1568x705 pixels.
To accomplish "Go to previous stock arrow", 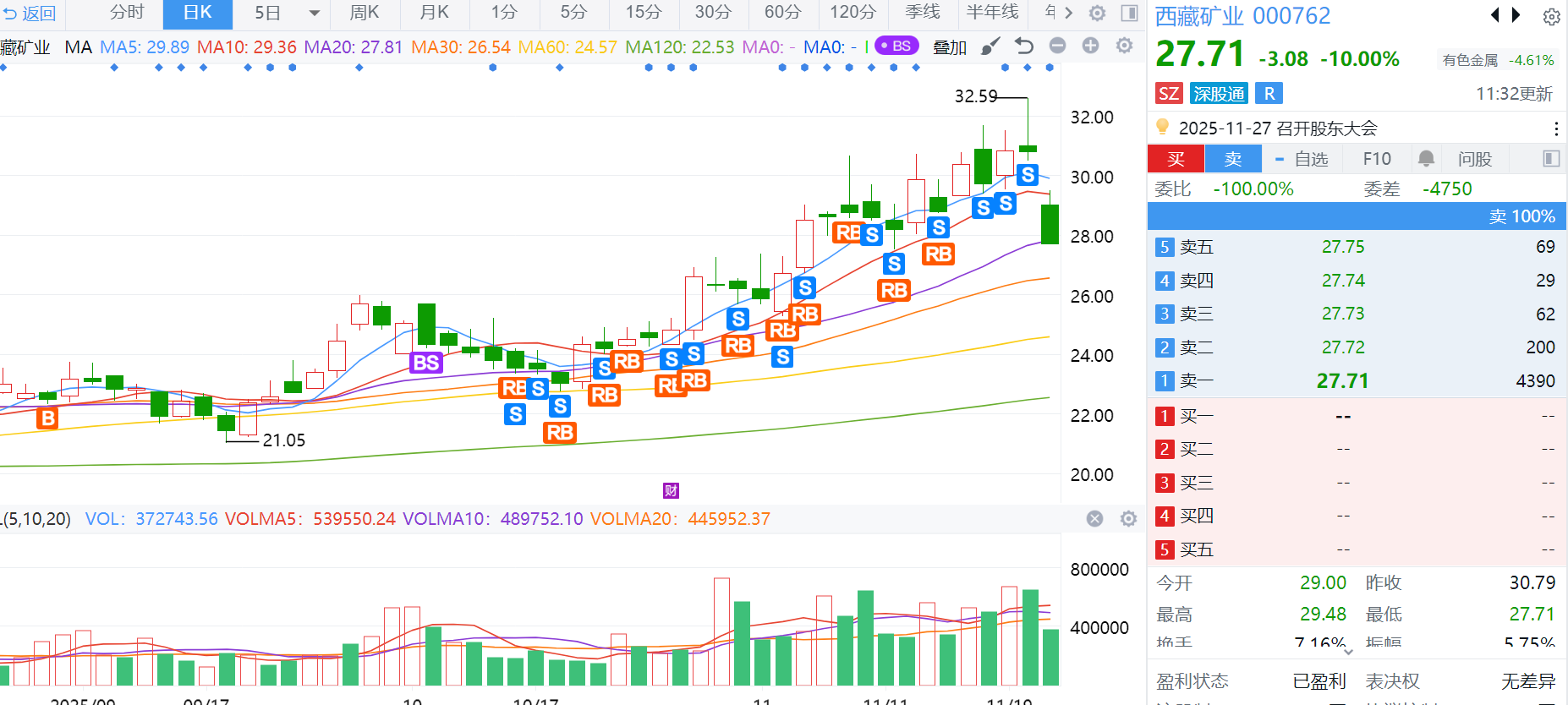I will 1494,14.
